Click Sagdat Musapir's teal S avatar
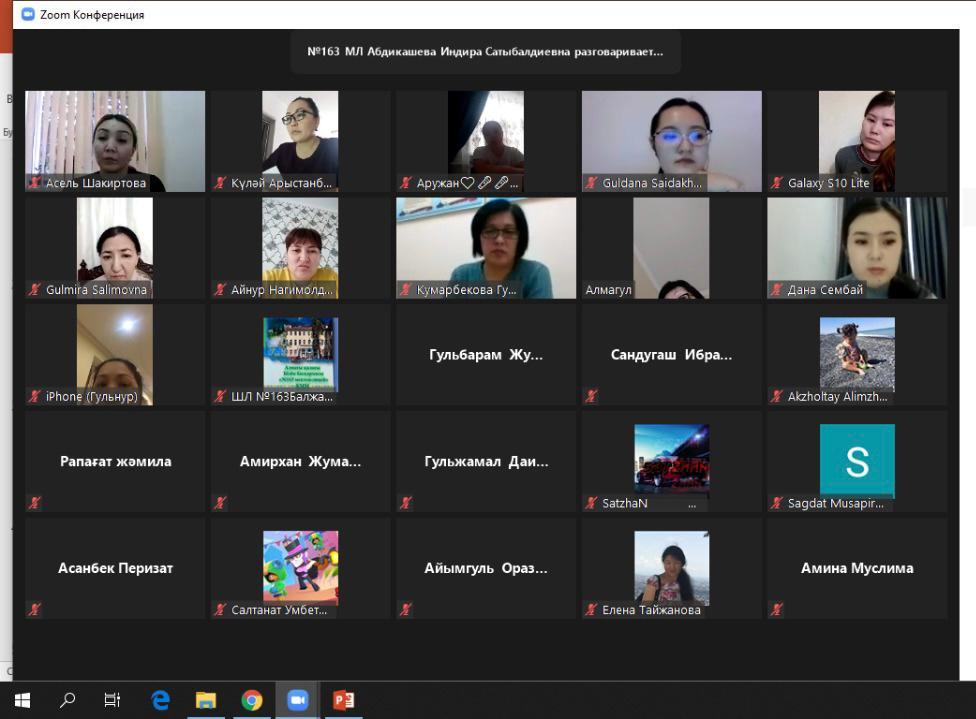Screen dimensions: 976x719 (857, 460)
